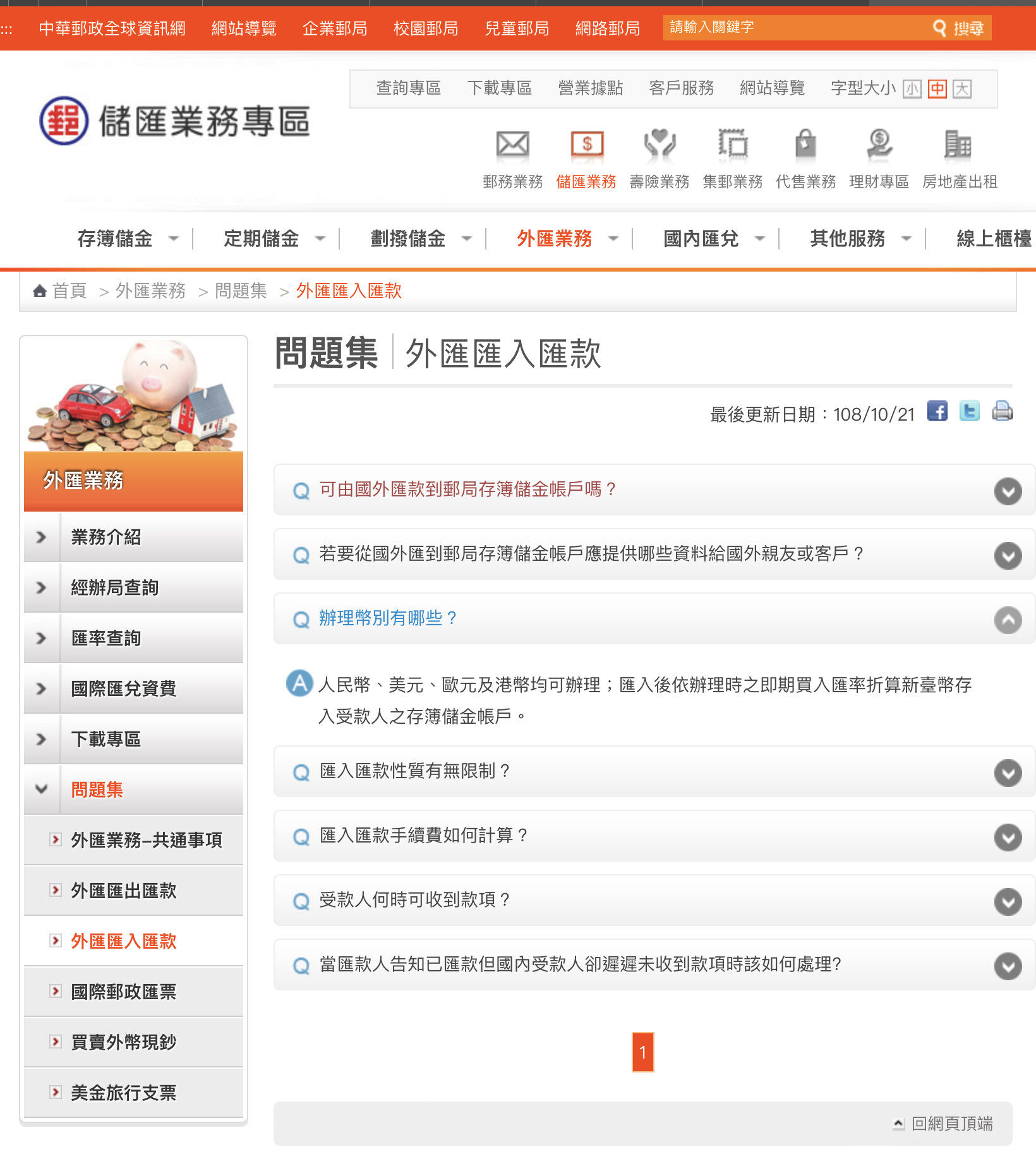Expand question 匯入匯款手續費如何計算
The height and width of the screenshot is (1171, 1036).
click(x=654, y=836)
